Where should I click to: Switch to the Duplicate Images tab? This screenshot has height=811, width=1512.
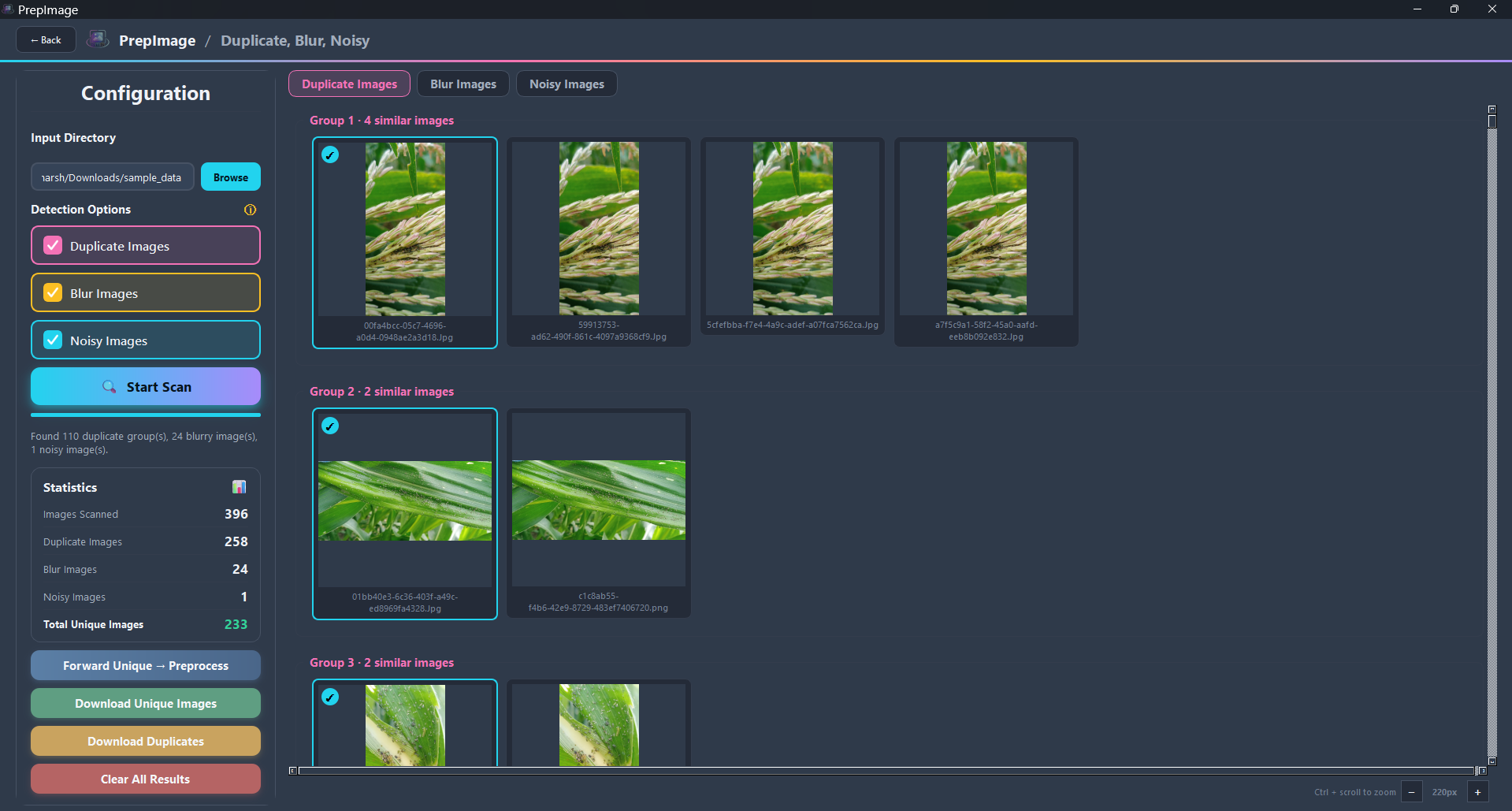[x=349, y=84]
